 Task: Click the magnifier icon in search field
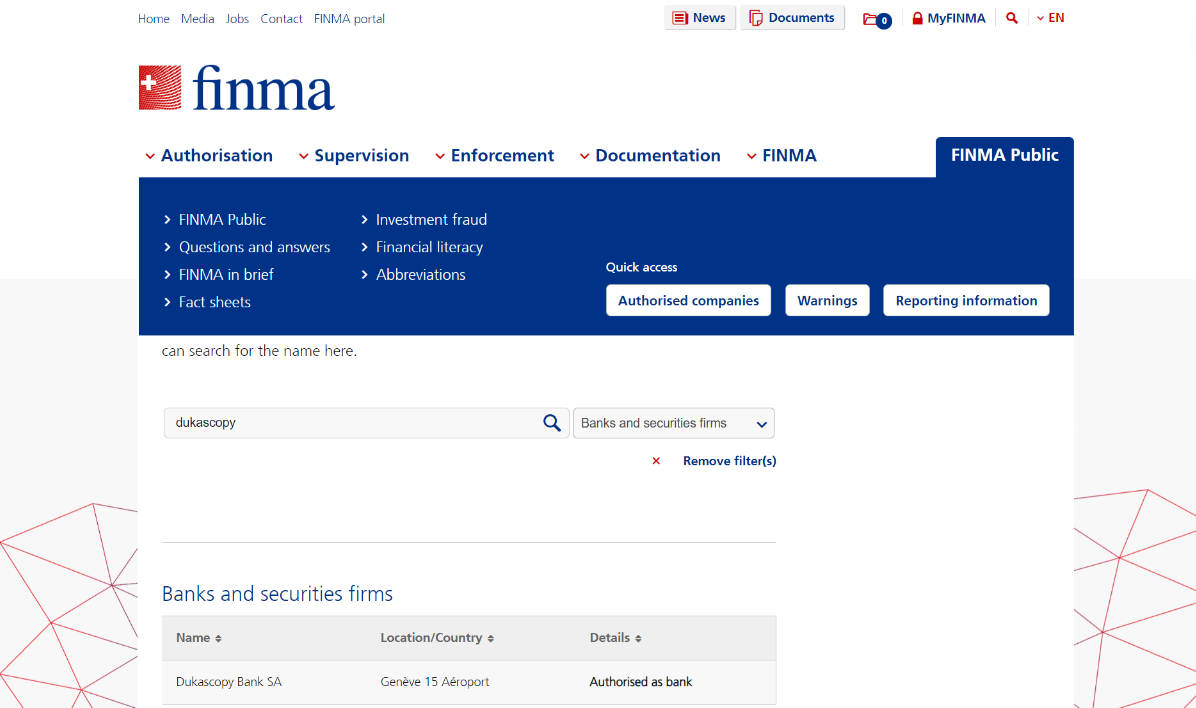click(551, 423)
